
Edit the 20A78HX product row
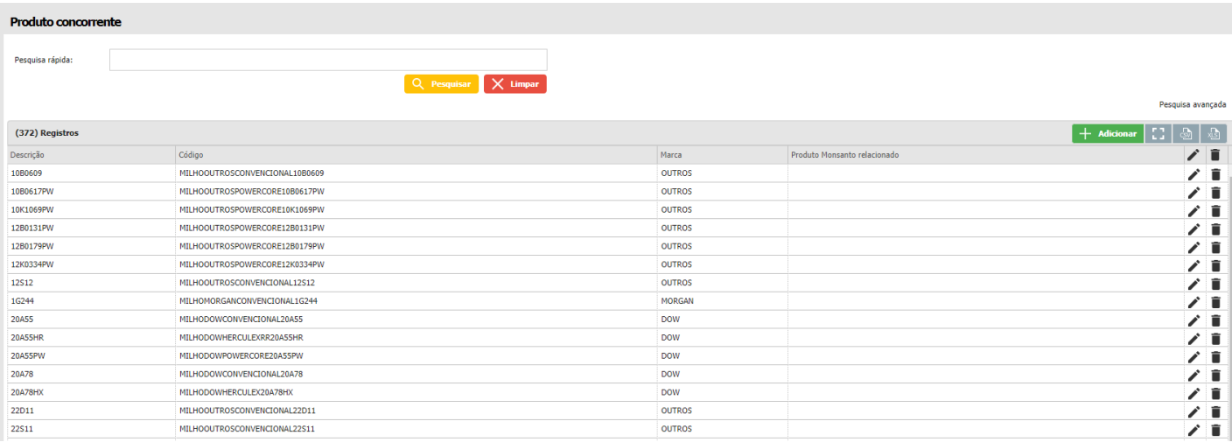coord(1193,393)
